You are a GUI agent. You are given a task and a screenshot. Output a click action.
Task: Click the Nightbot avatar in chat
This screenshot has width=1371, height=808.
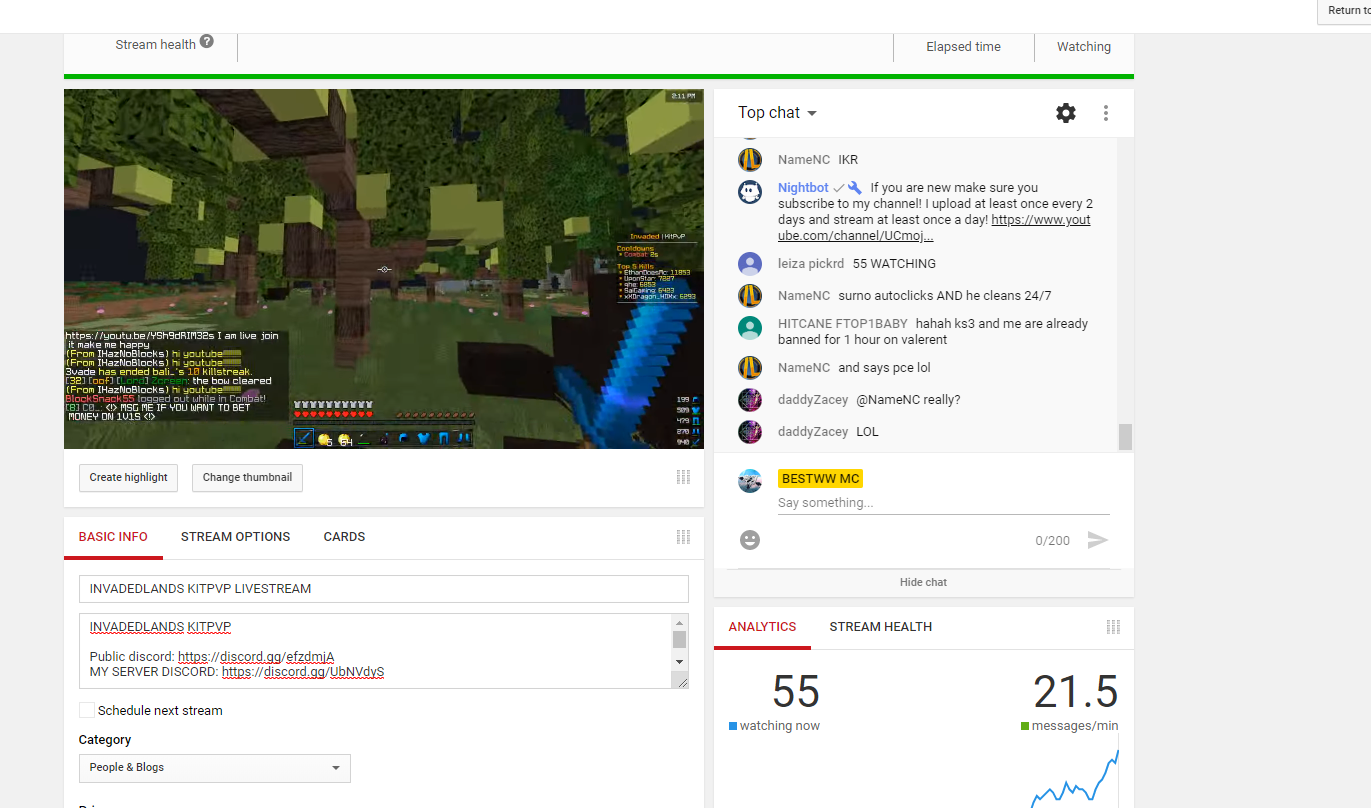(750, 192)
